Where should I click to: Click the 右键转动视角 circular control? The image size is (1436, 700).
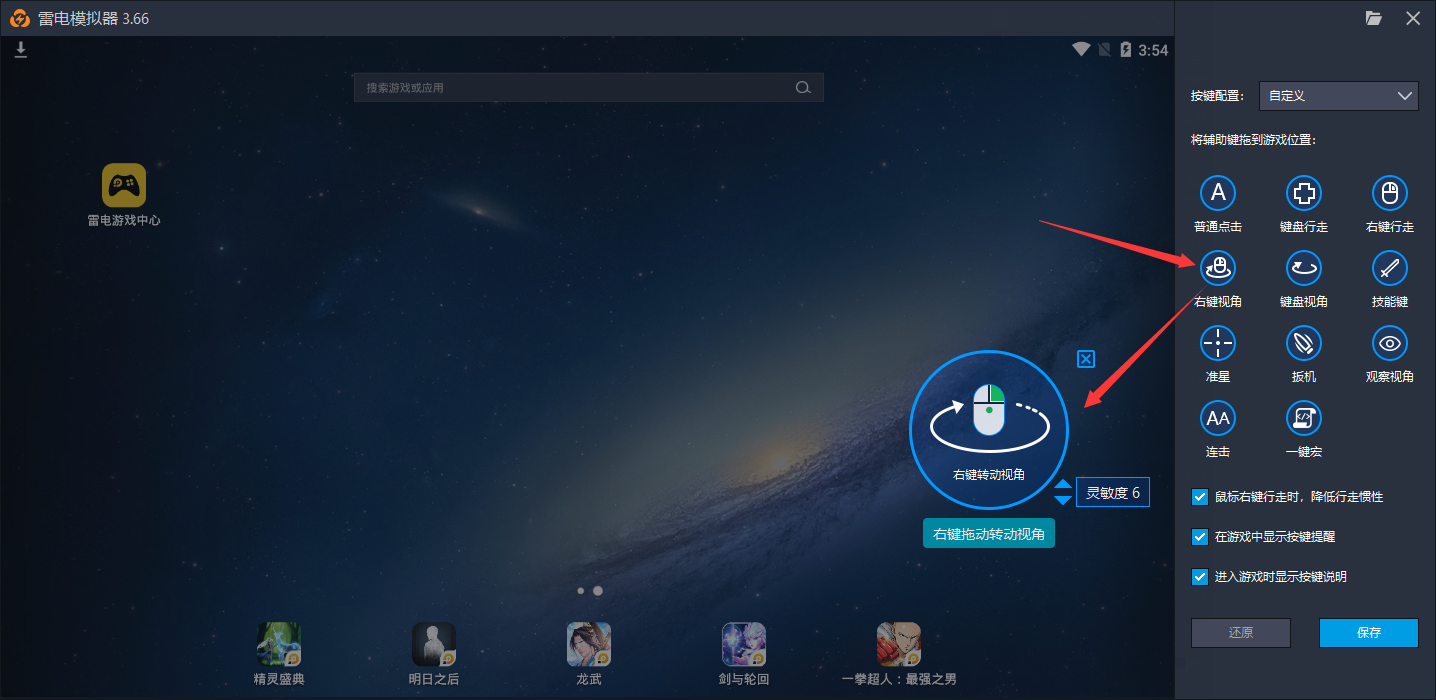click(989, 431)
